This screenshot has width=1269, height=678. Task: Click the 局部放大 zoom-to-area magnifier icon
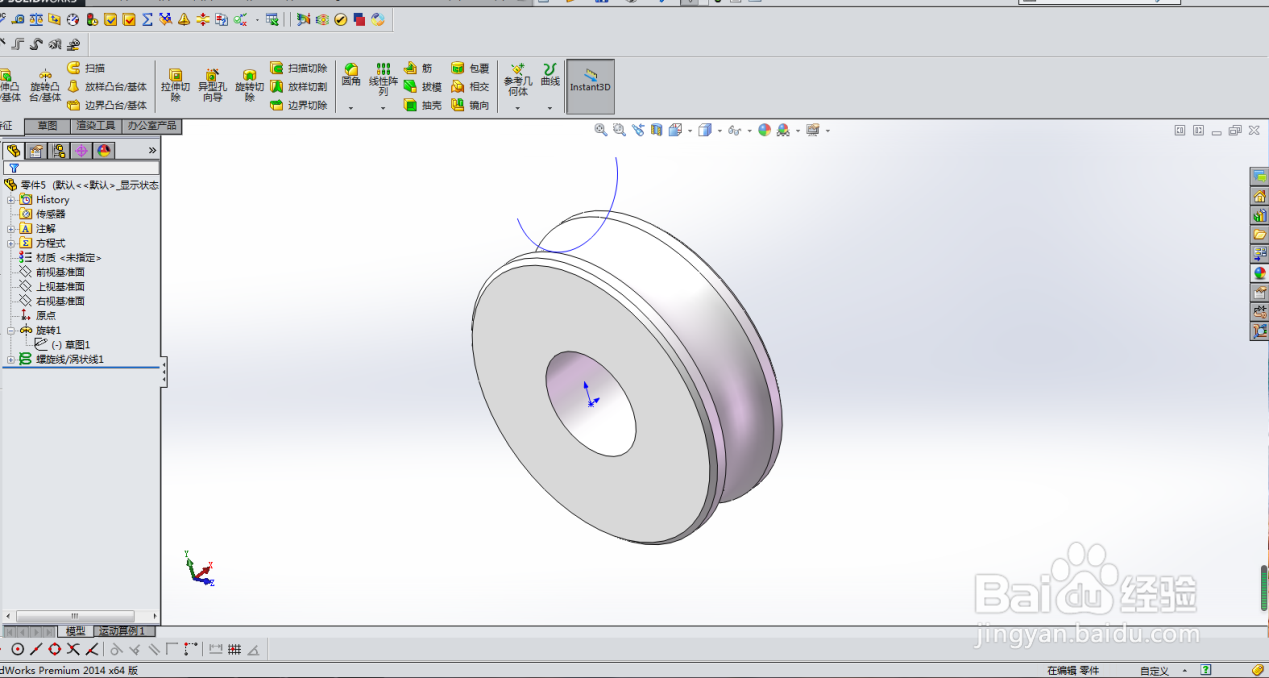tap(620, 130)
